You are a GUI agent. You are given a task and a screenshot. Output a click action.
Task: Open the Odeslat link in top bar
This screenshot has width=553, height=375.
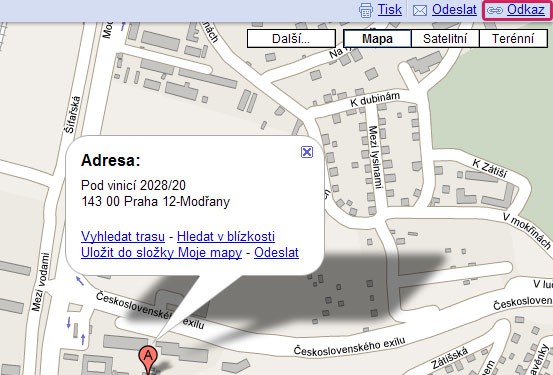[x=454, y=10]
